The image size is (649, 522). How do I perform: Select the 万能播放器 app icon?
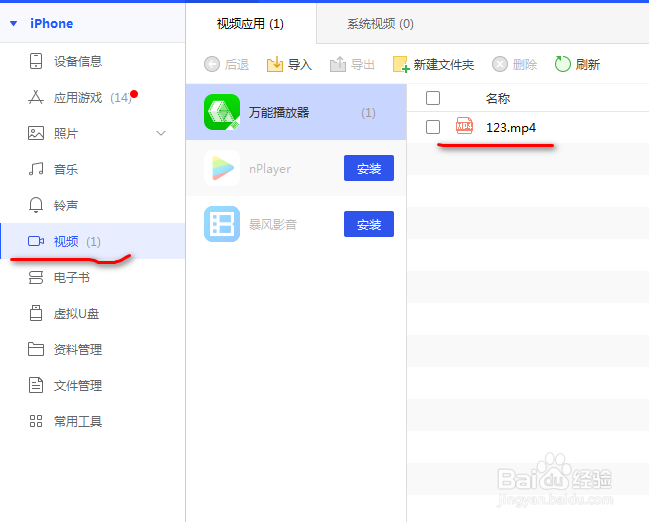point(222,112)
